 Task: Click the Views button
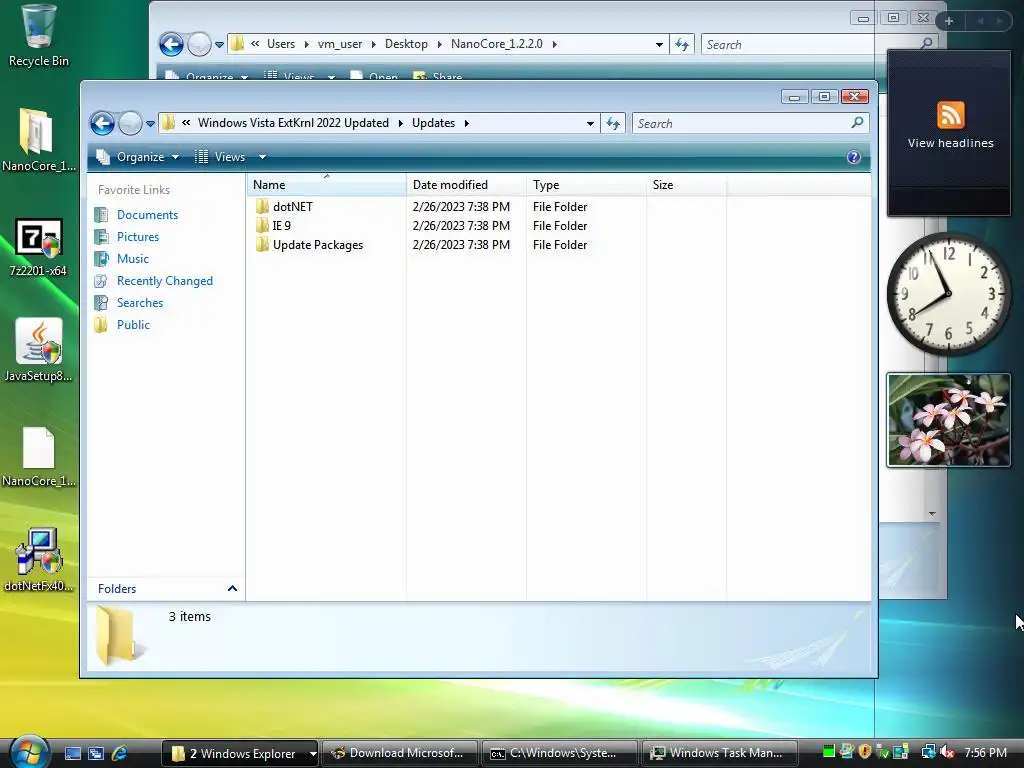point(221,157)
